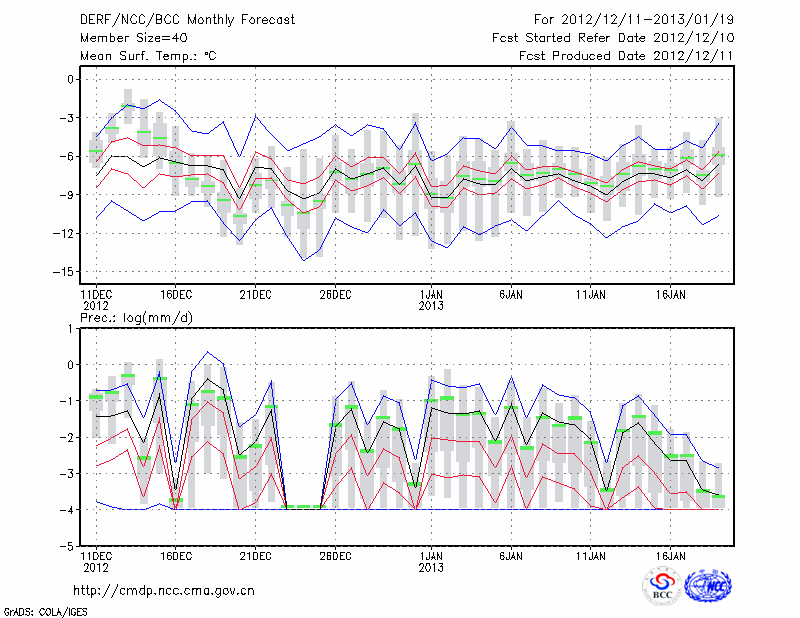800x618 pixels.
Task: Click the NCC globe logo icon
Action: click(x=707, y=586)
